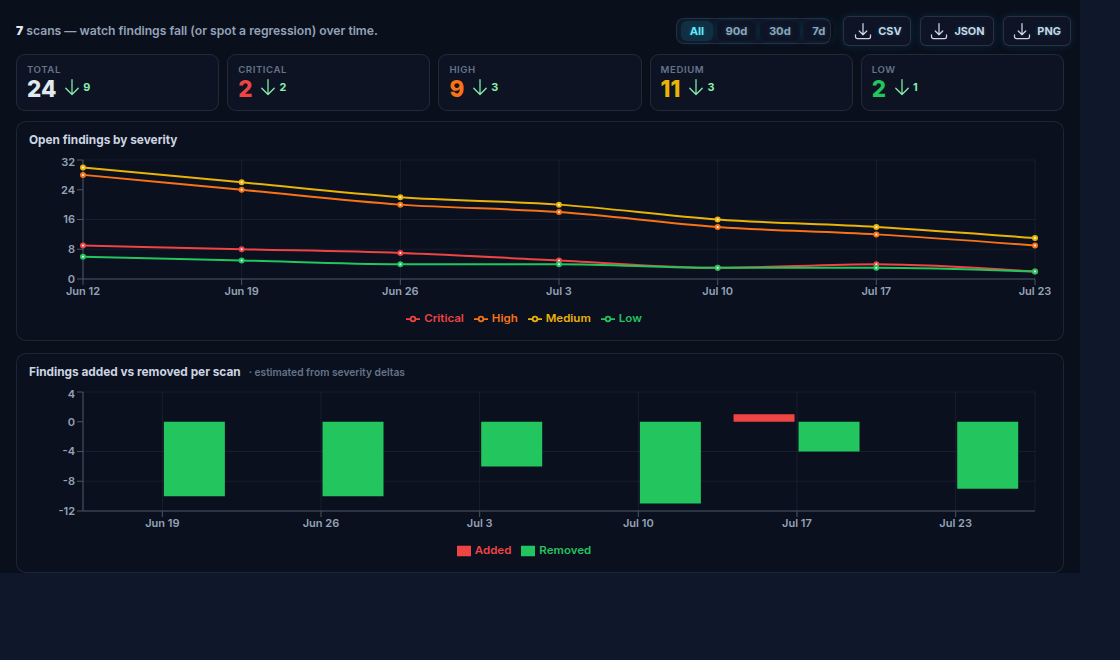Switch to the 7d range tab

(x=818, y=31)
